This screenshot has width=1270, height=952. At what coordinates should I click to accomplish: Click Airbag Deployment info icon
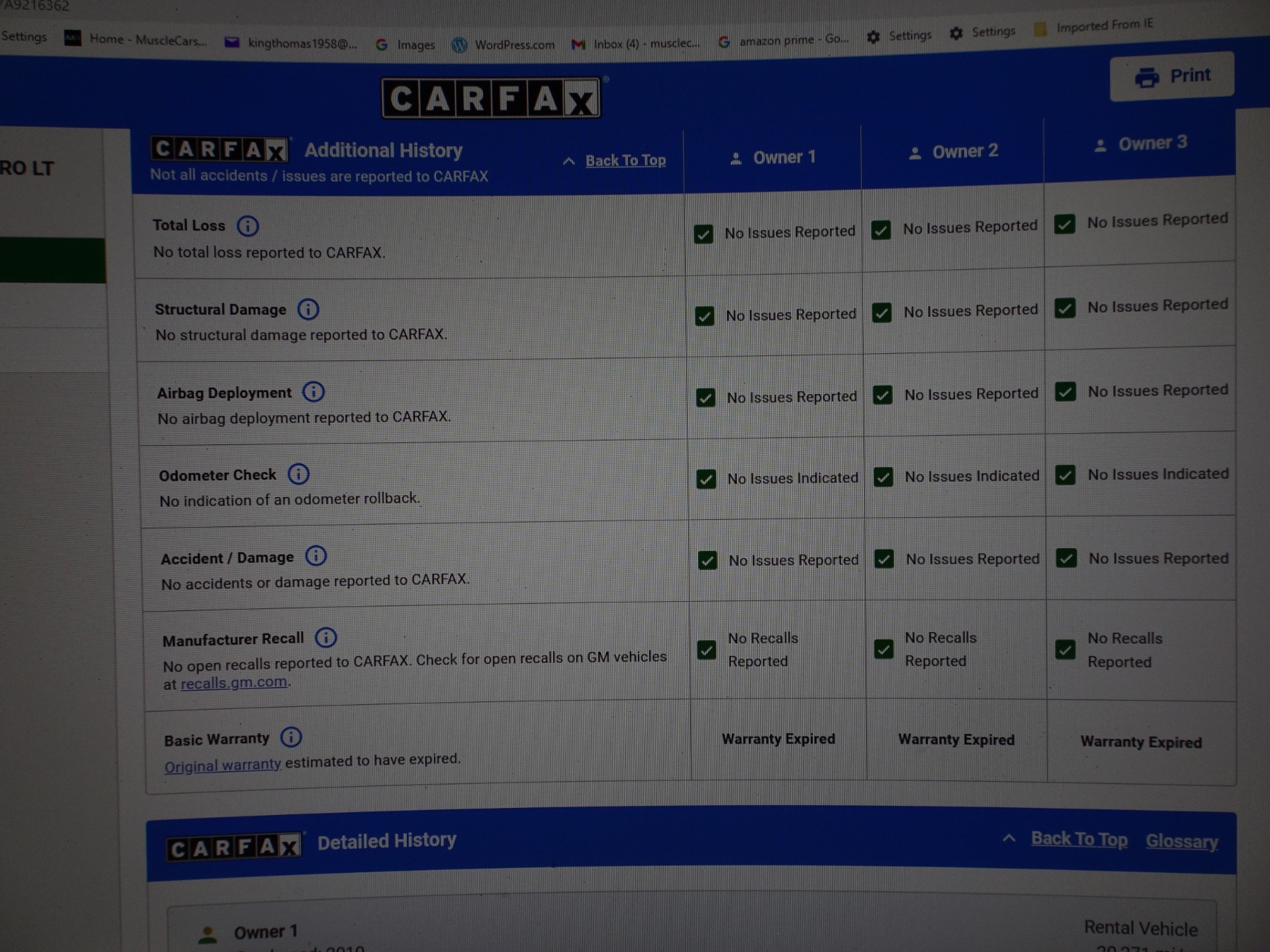point(314,392)
